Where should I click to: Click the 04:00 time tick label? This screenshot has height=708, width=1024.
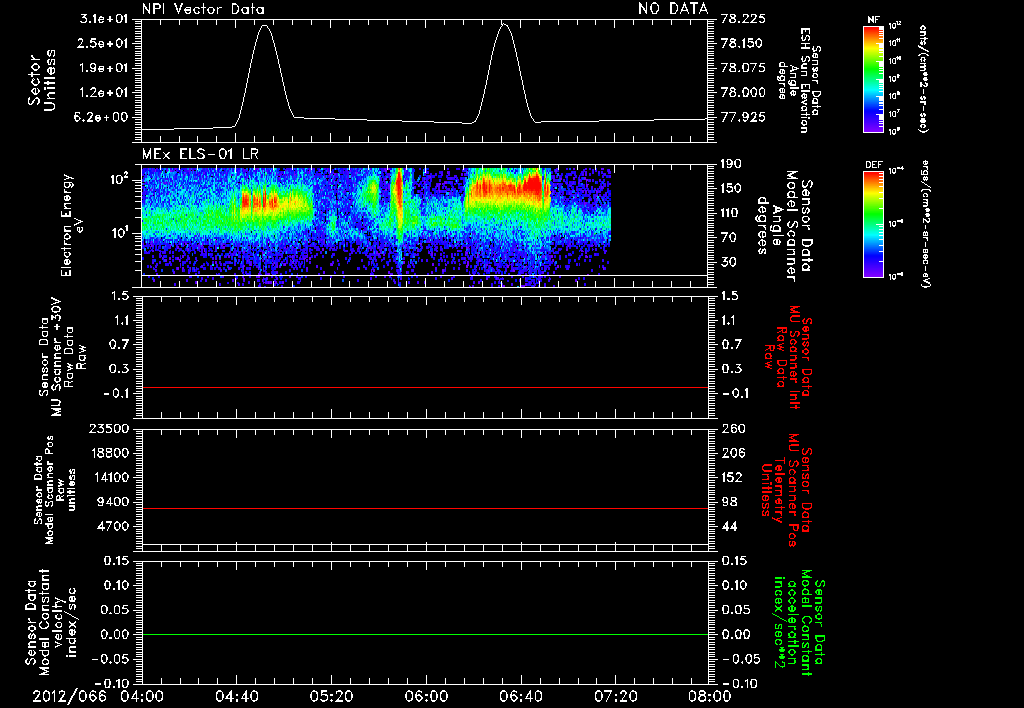pyautogui.click(x=142, y=697)
